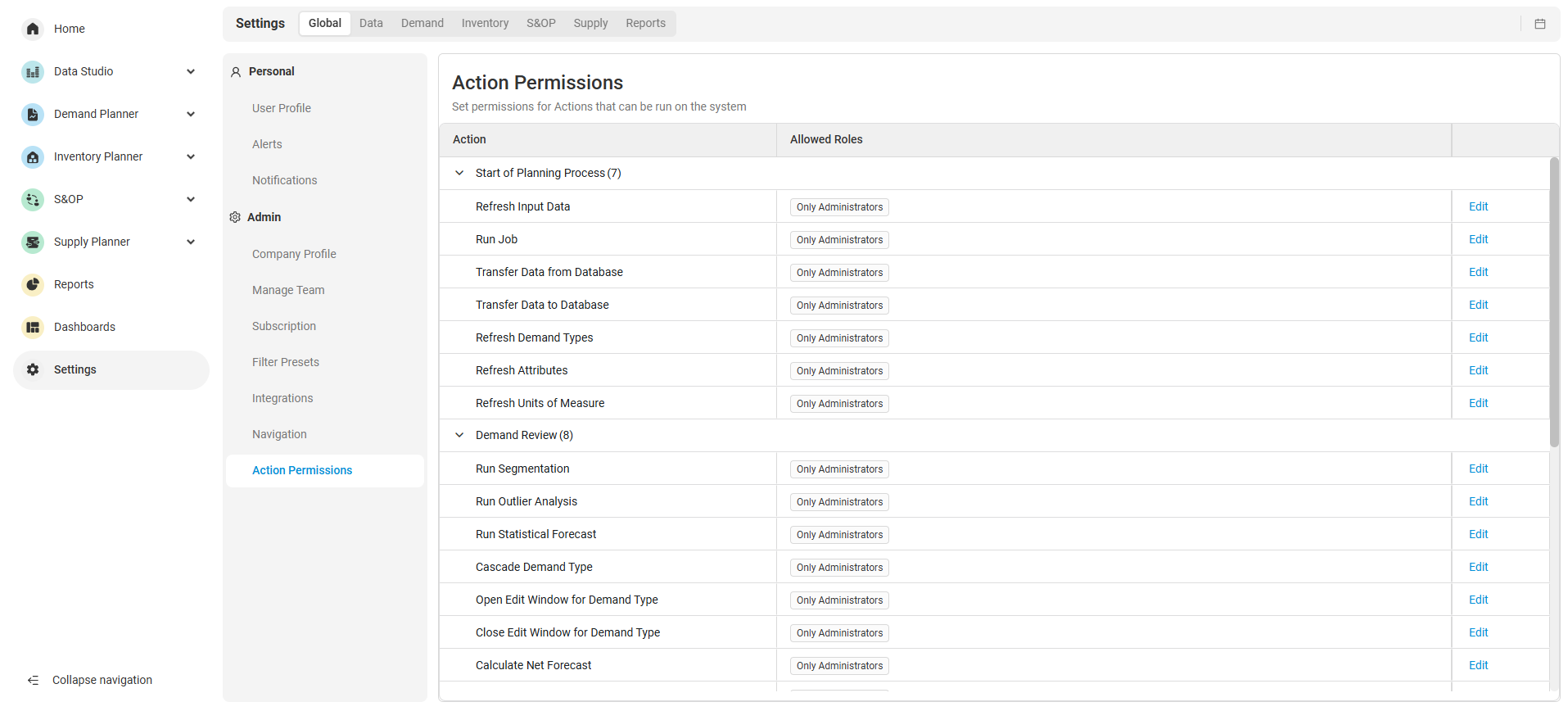
Task: Click the Demand Planner icon
Action: 33,115
